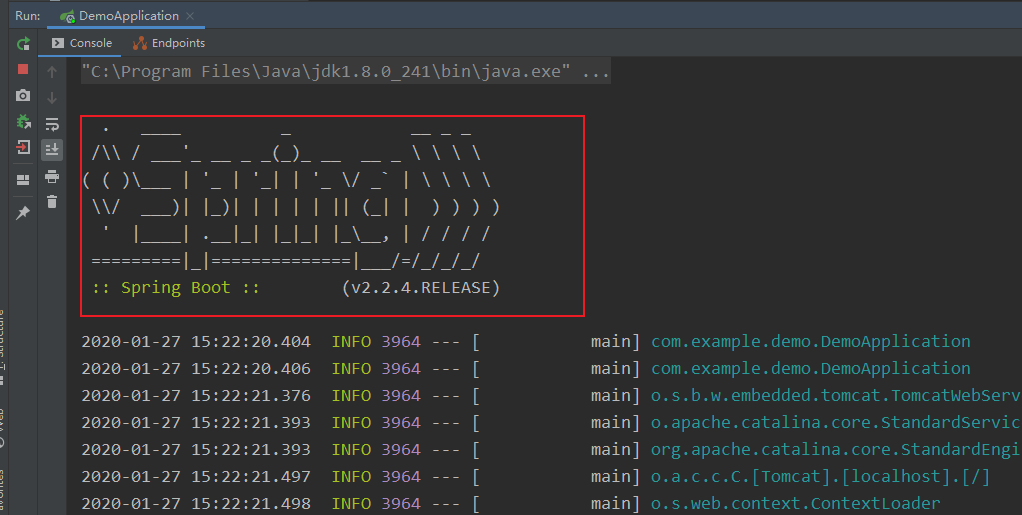Print console output with the printer icon

(52, 176)
